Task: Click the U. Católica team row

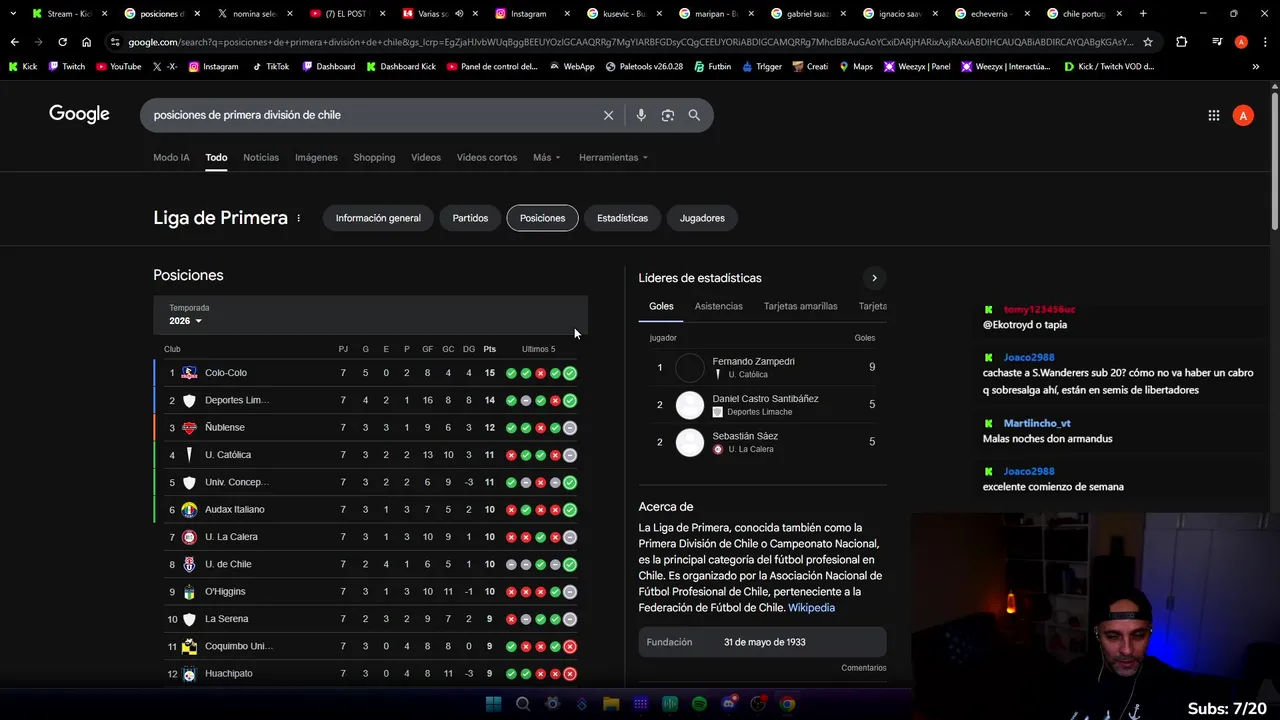Action: pyautogui.click(x=371, y=455)
